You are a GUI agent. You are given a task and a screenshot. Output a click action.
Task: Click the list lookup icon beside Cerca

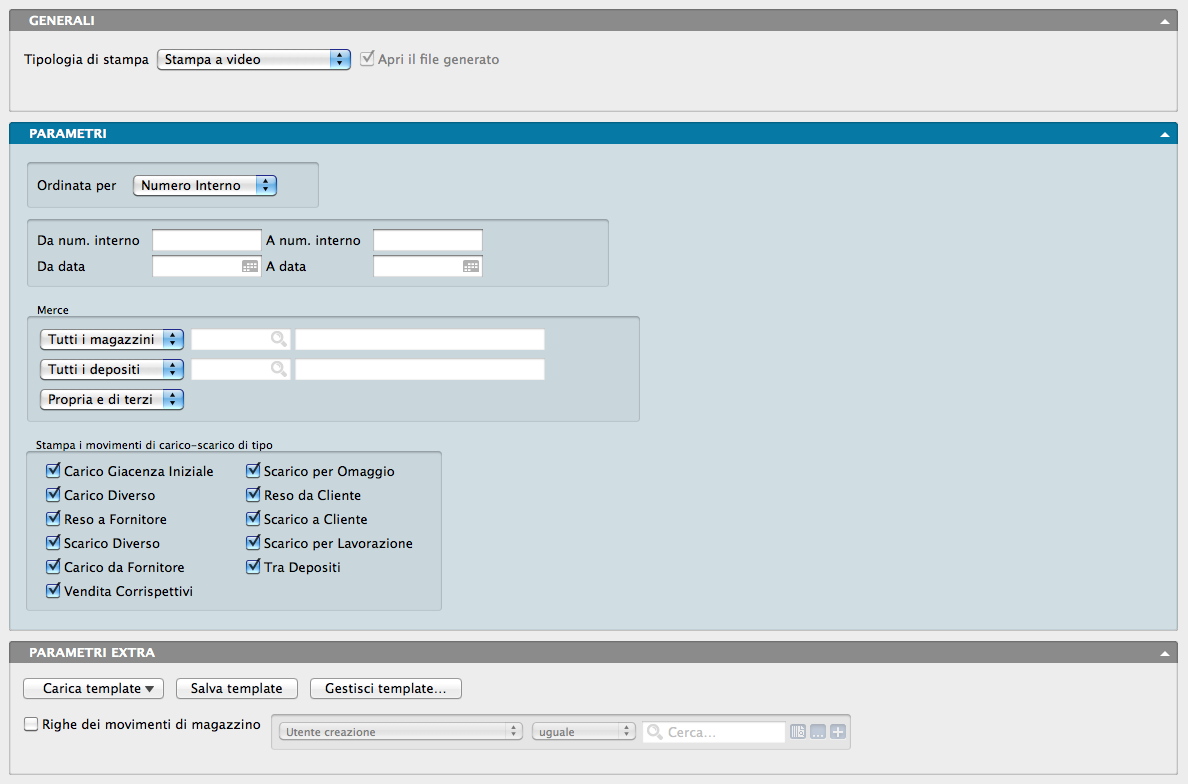pos(797,732)
